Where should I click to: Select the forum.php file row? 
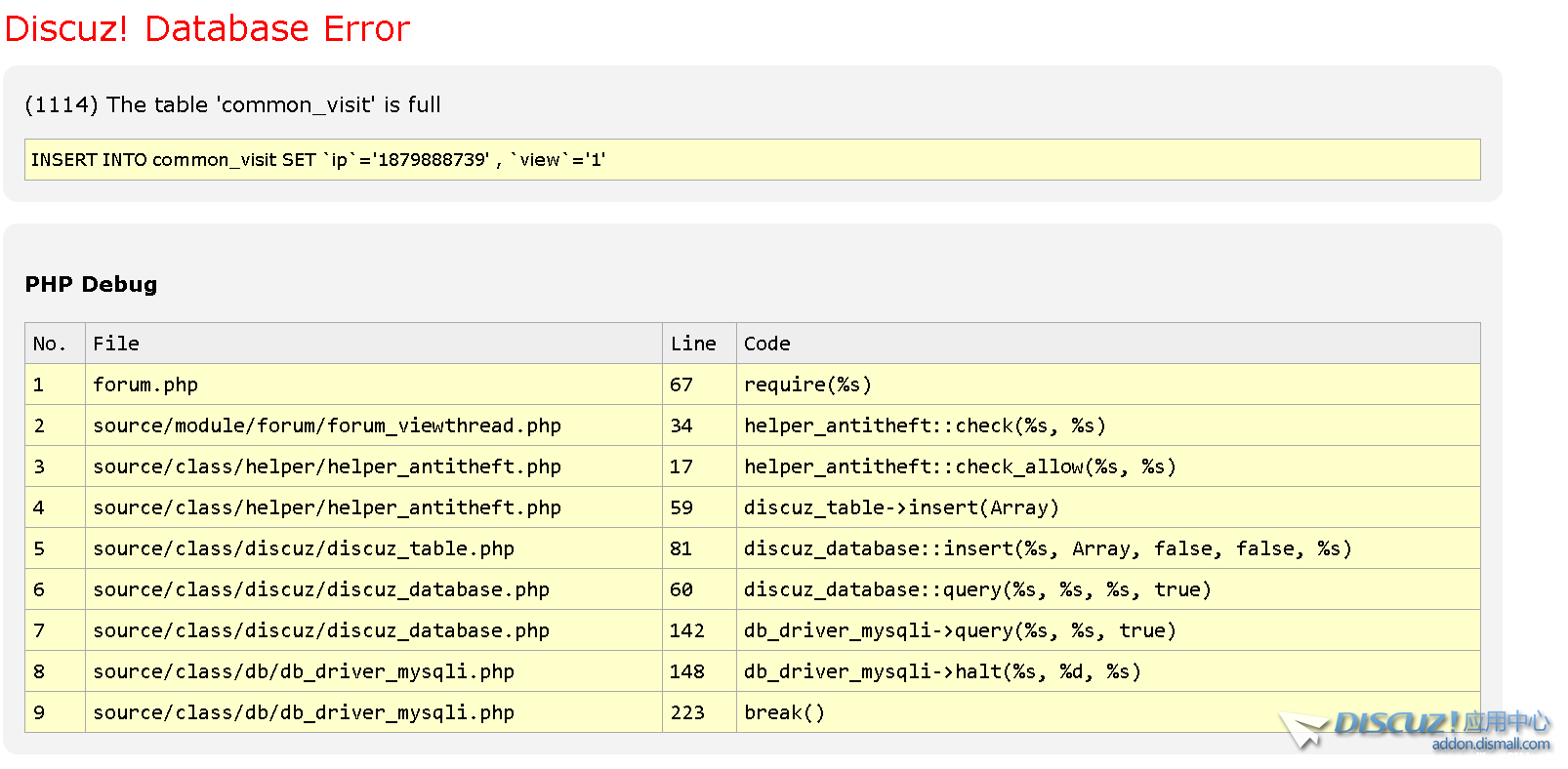(145, 384)
